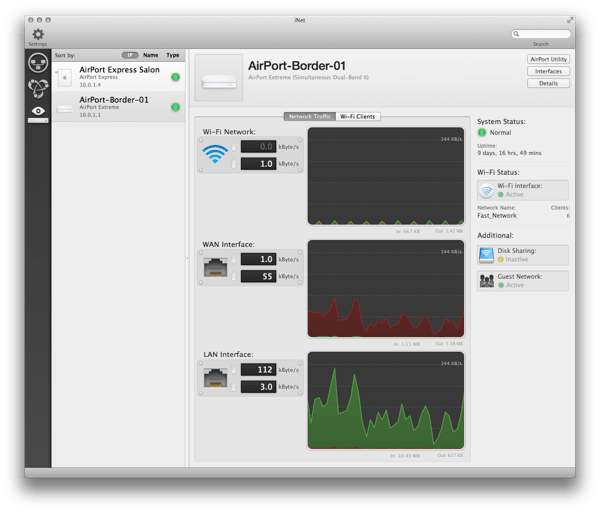The width and height of the screenshot is (600, 512).
Task: Click the Details button
Action: 548,84
